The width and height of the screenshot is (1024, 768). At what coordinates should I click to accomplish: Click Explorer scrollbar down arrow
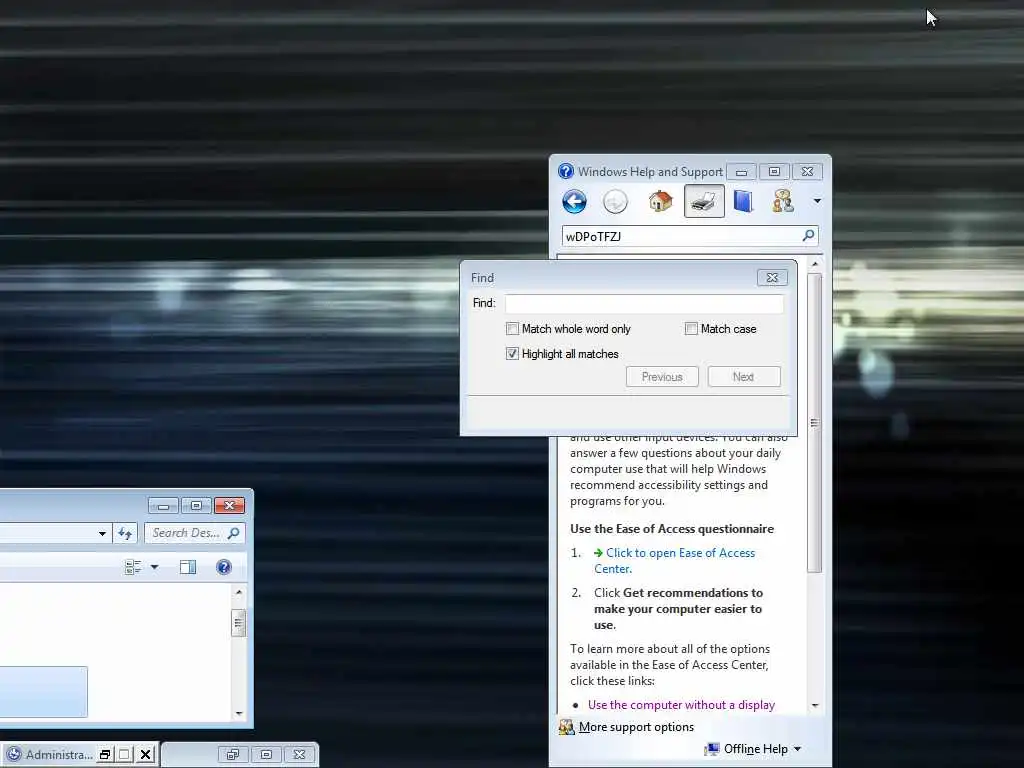(239, 713)
